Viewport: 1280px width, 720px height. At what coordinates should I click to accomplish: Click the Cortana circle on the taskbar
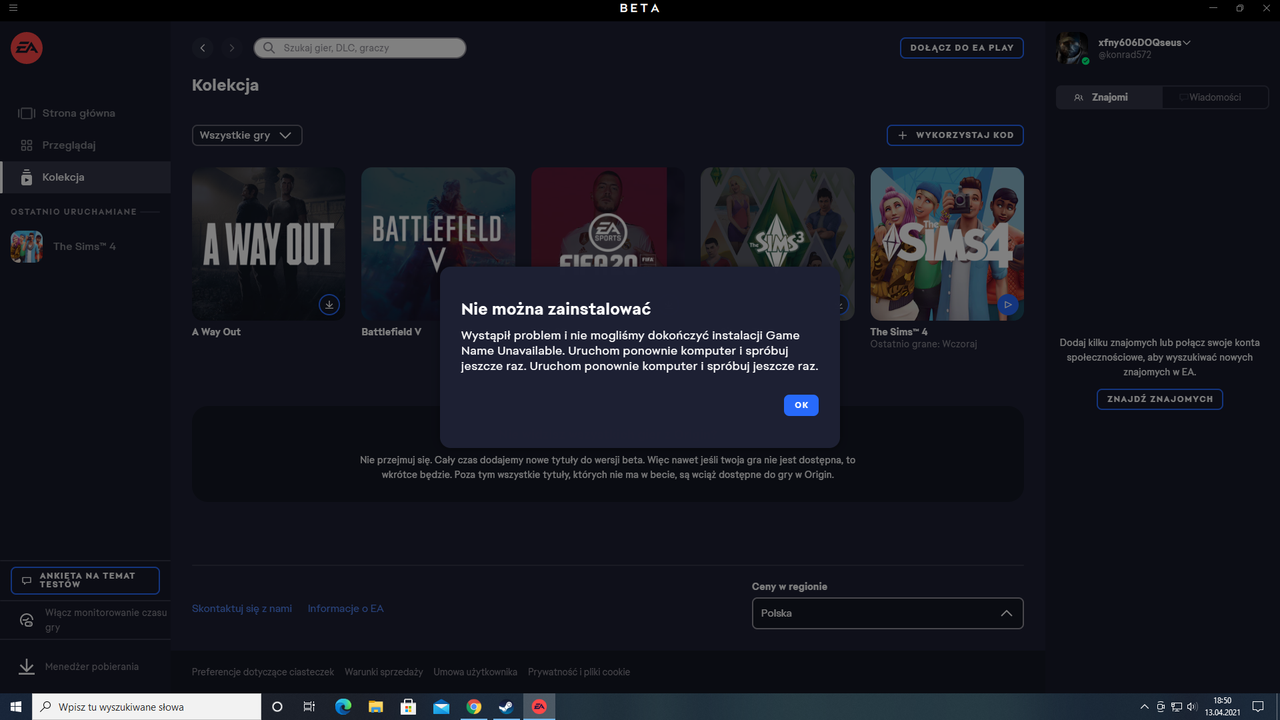(x=277, y=707)
